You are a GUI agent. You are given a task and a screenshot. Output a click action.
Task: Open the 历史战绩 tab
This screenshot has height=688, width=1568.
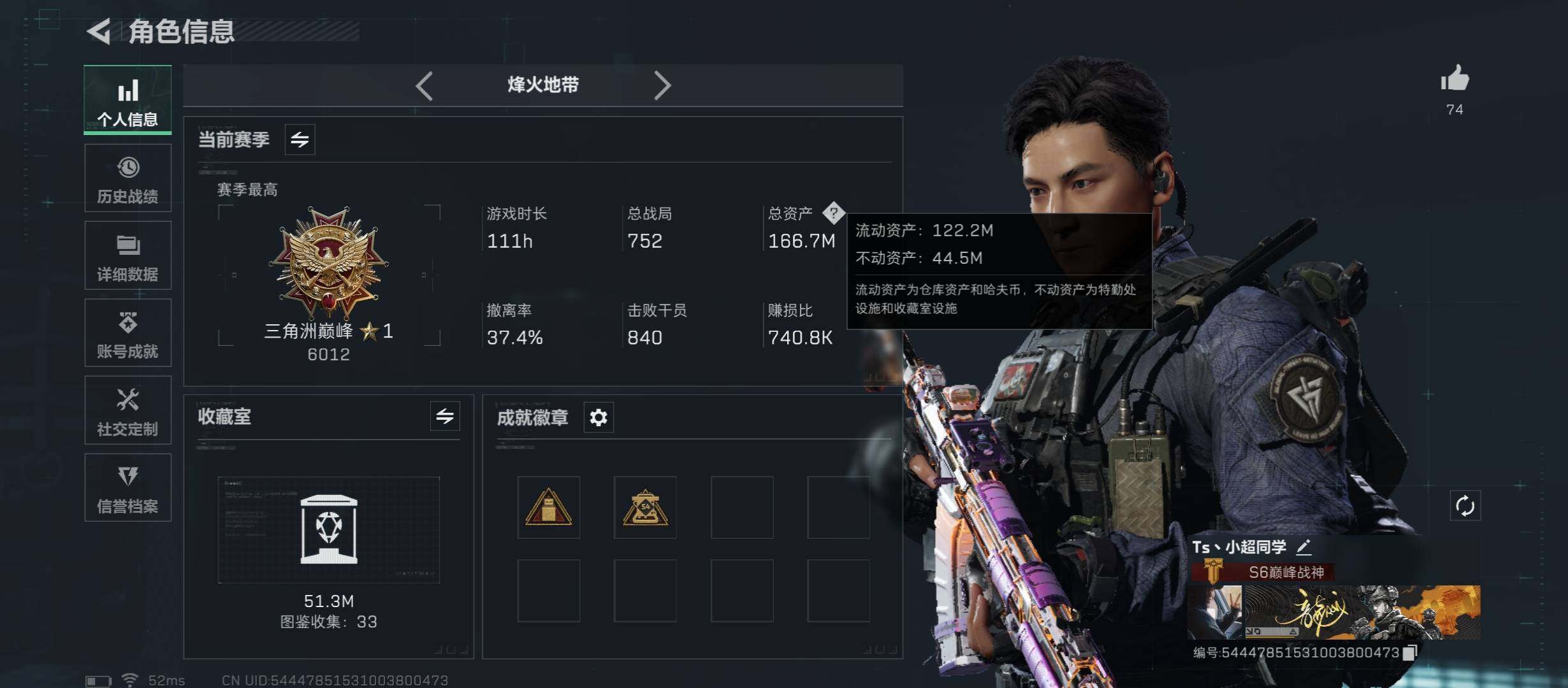click(x=127, y=178)
